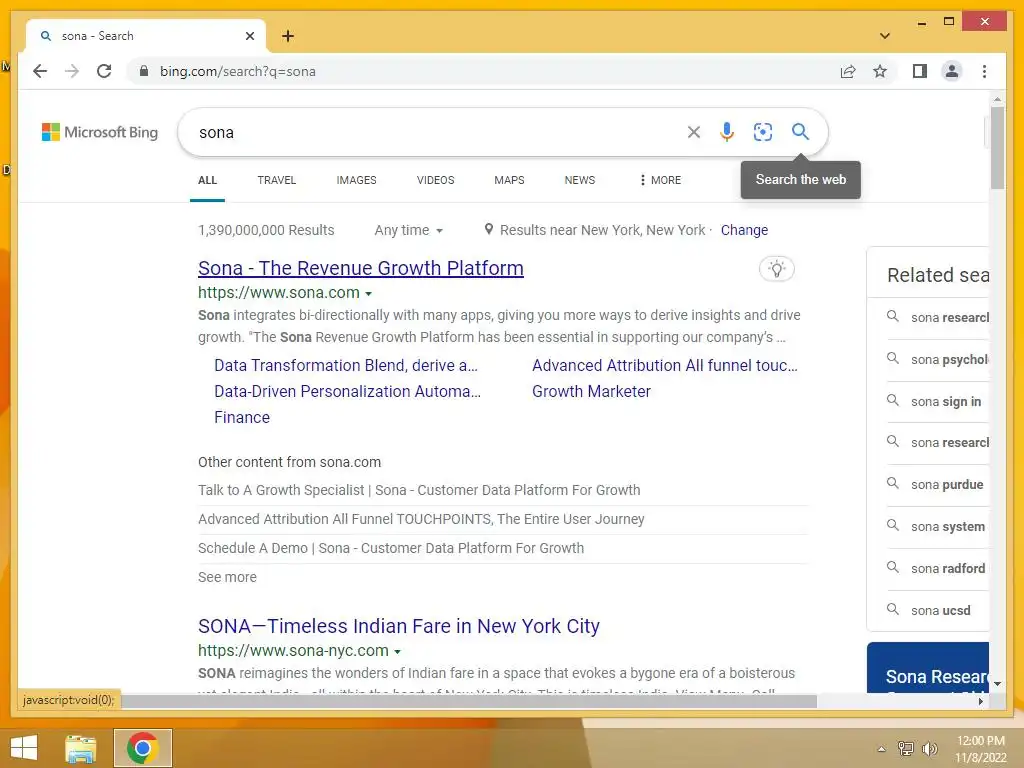Open Chrome three-dot menu
Image resolution: width=1024 pixels, height=768 pixels.
984,71
